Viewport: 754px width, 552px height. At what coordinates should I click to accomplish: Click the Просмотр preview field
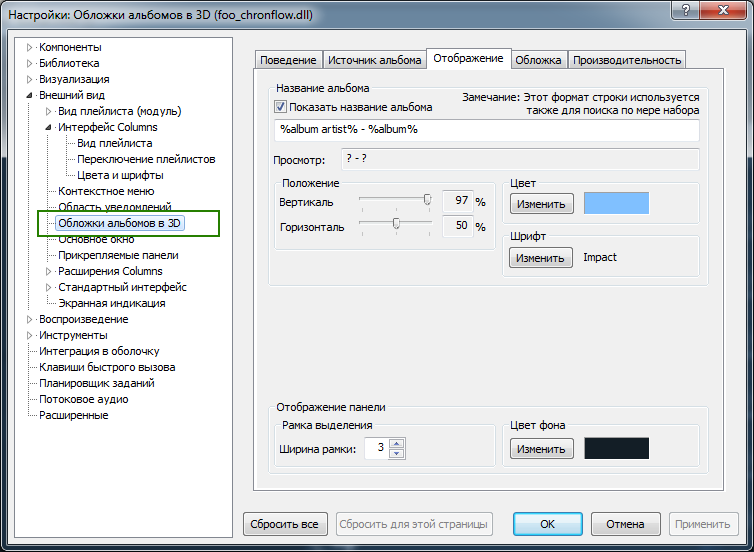520,159
